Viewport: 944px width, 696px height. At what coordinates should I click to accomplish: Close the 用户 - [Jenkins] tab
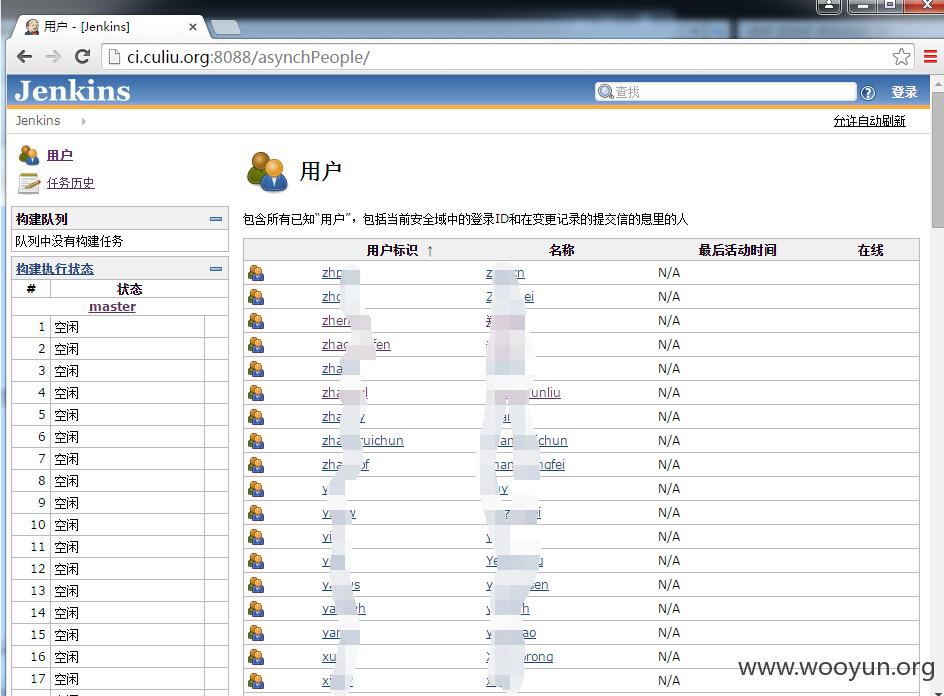click(x=193, y=26)
